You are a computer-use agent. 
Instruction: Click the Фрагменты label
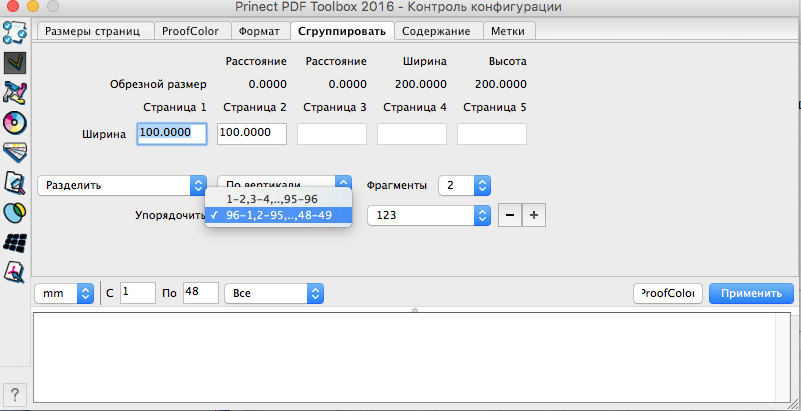click(x=397, y=185)
